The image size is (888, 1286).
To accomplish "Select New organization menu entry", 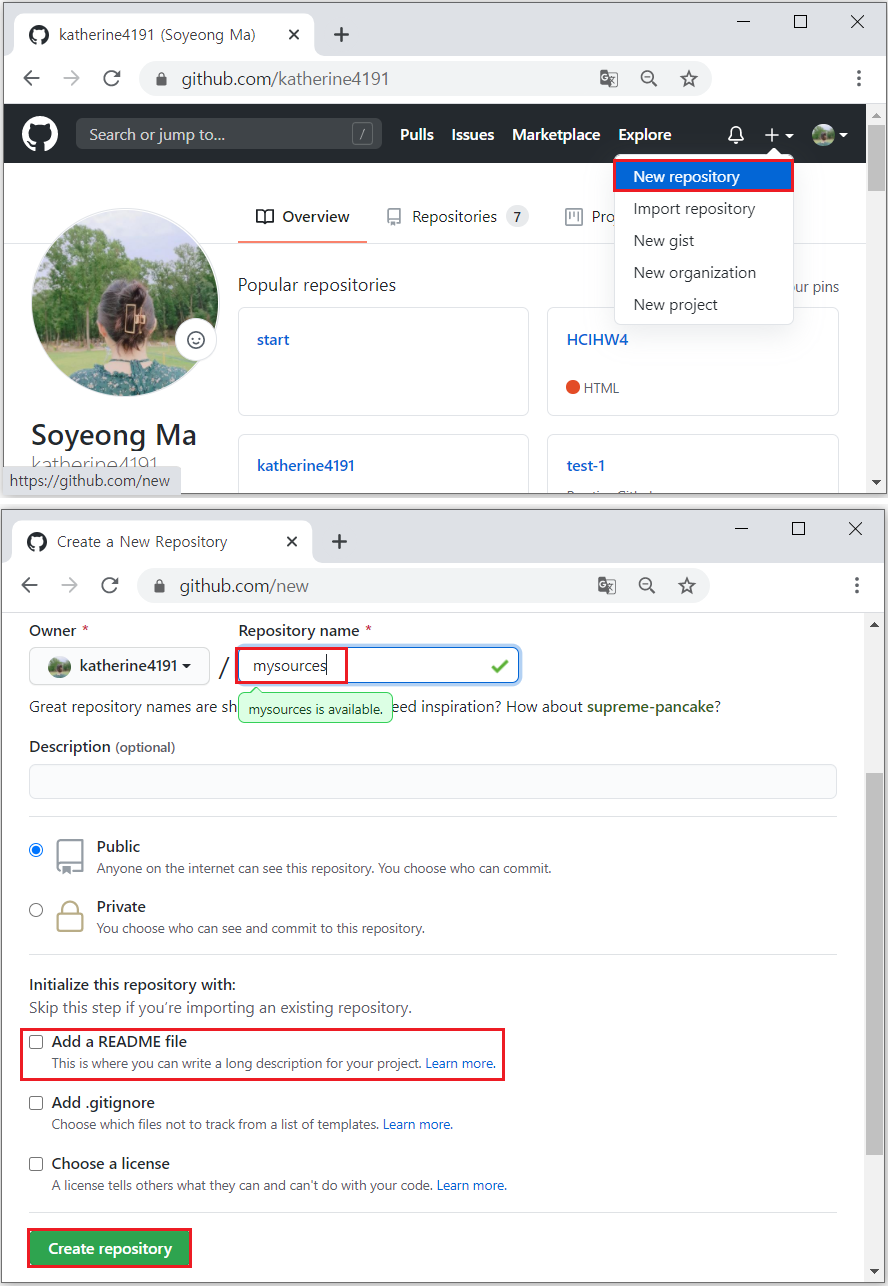I will click(x=704, y=272).
